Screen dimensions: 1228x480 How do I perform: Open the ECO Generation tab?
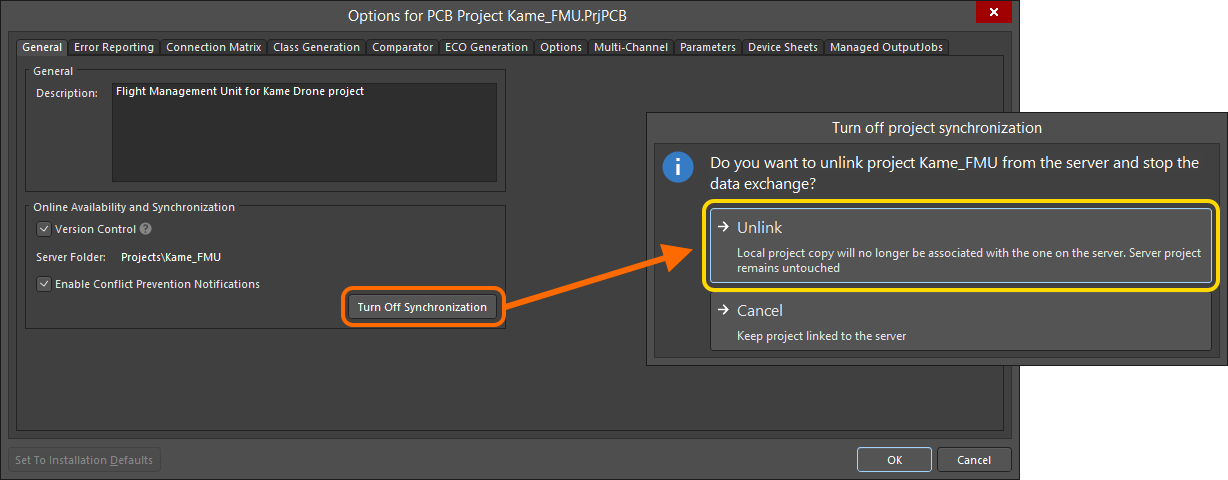pos(486,47)
